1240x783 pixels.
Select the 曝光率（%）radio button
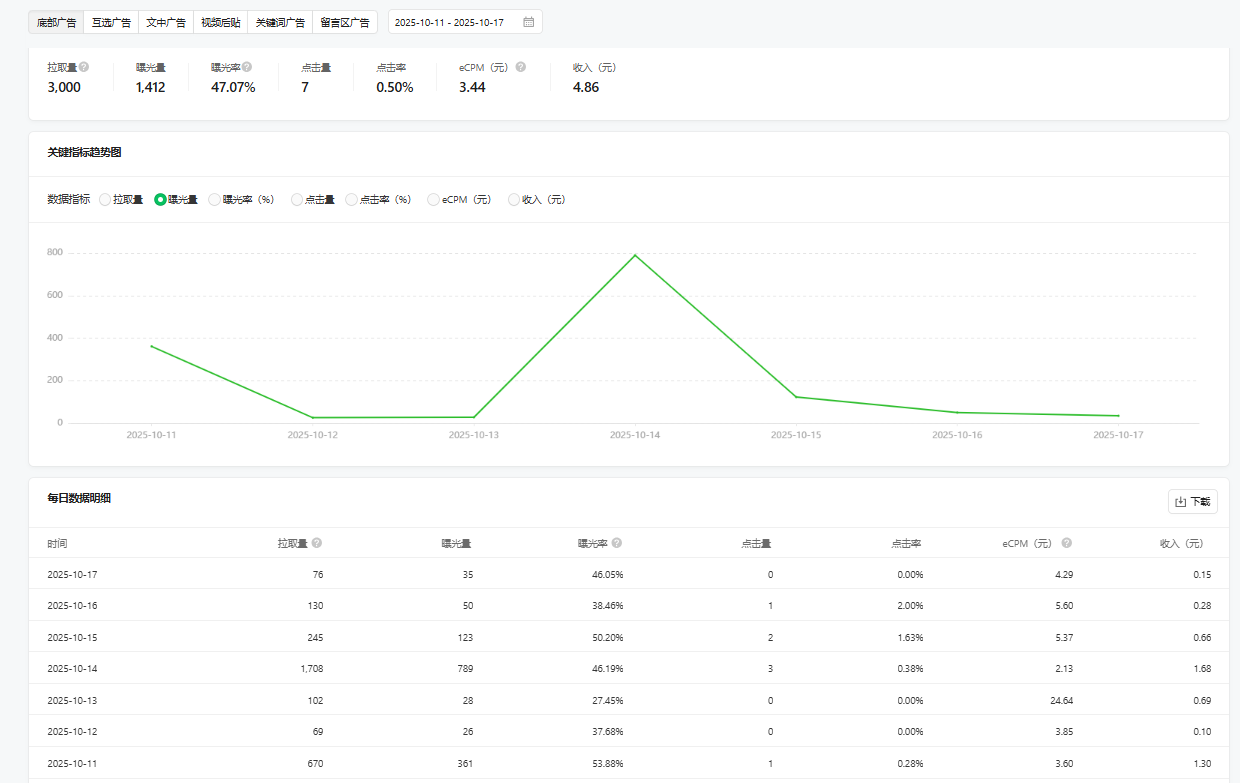(214, 200)
